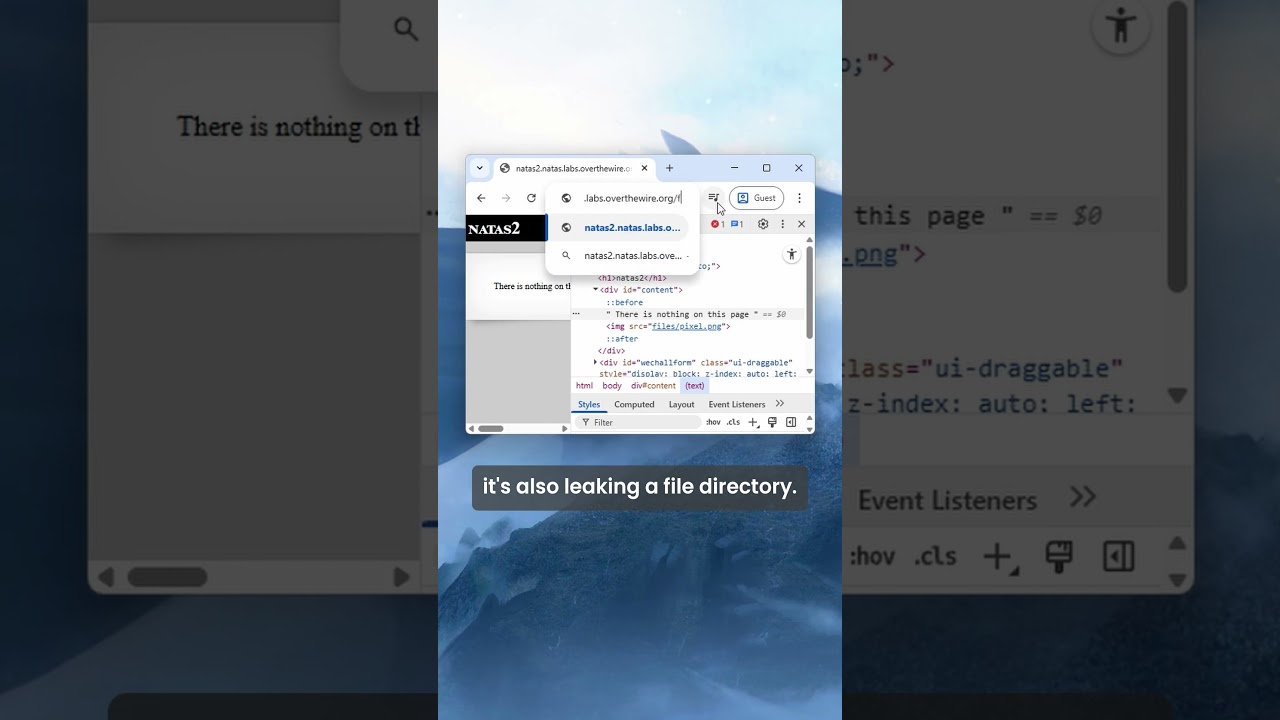Select the Styles tab
Viewport: 1280px width, 720px height.
coord(589,404)
